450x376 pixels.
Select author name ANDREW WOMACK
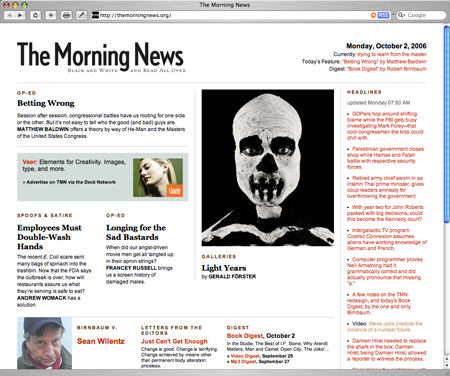[42, 298]
